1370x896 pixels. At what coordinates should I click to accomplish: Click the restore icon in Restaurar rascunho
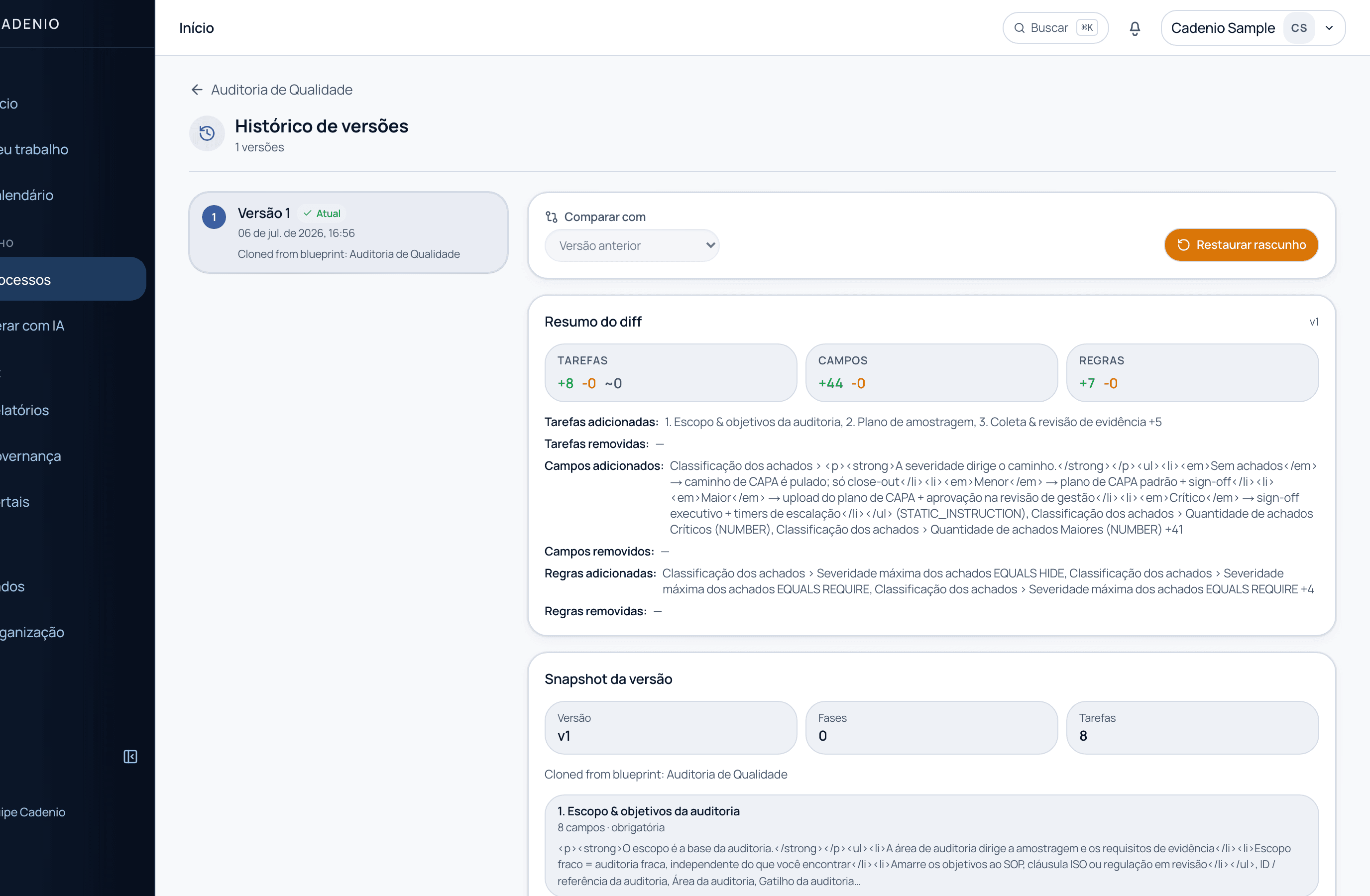(1183, 245)
